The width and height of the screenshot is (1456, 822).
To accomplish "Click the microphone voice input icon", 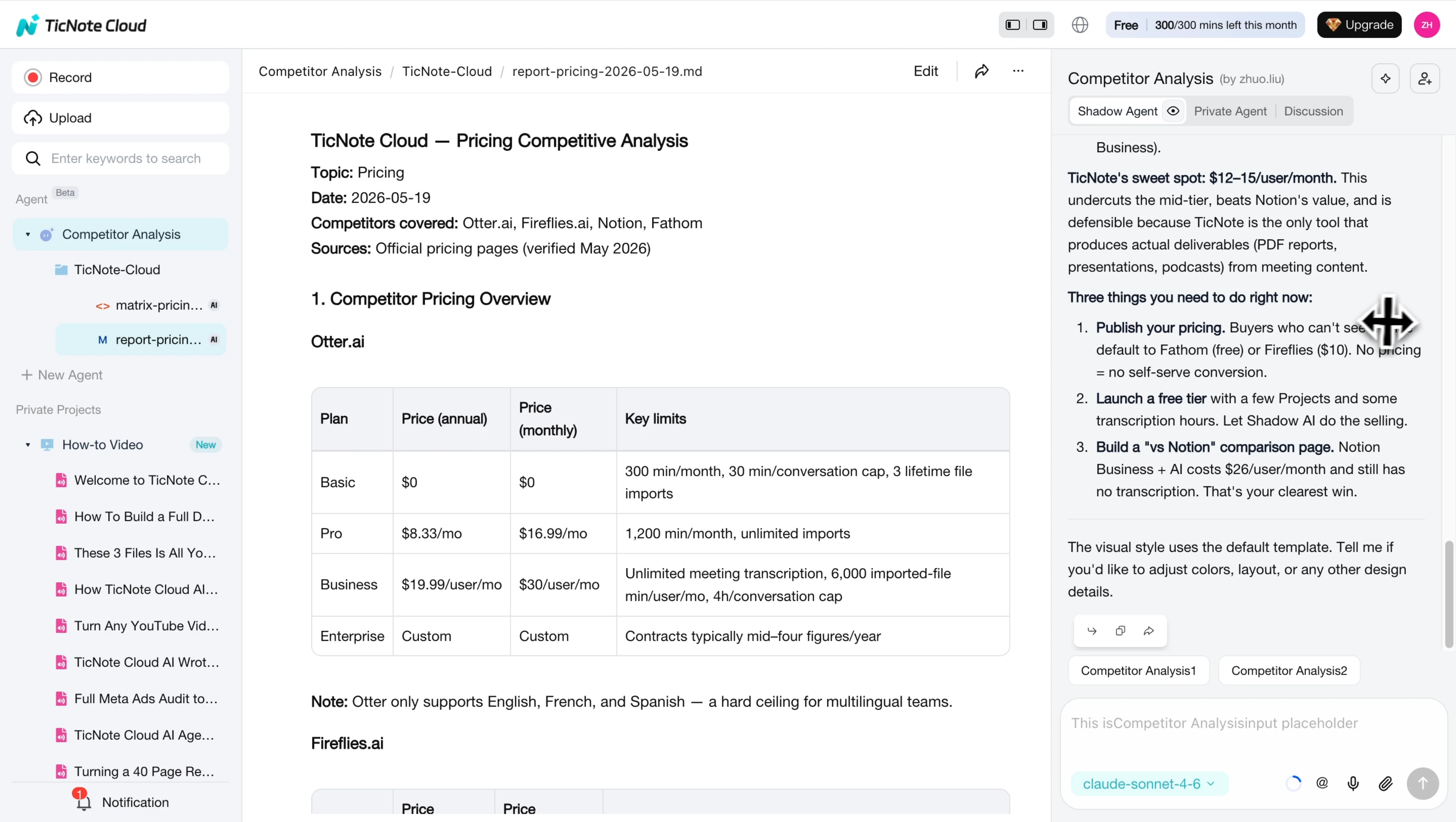I will [1352, 783].
